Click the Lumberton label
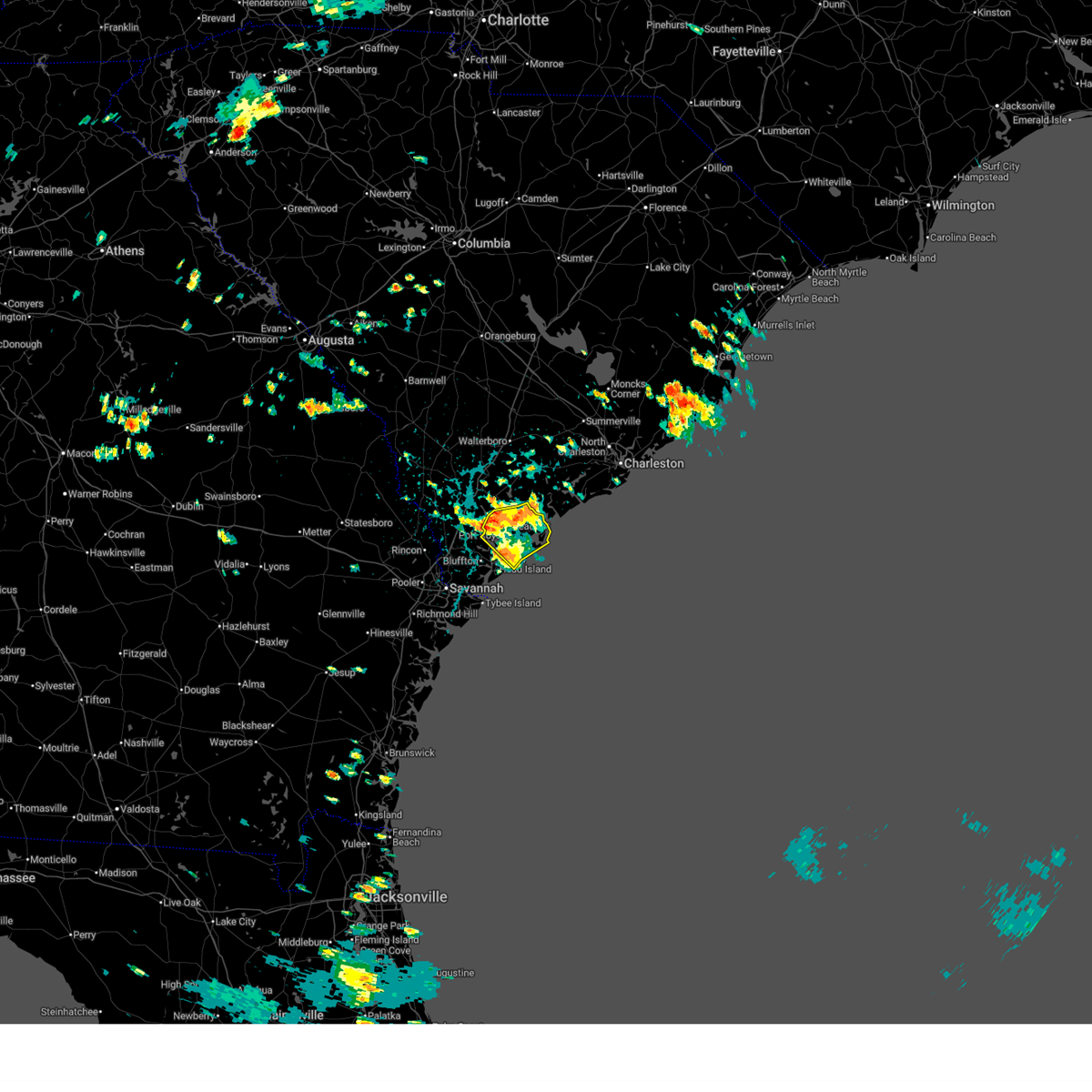The height and width of the screenshot is (1092, 1092). tap(786, 131)
